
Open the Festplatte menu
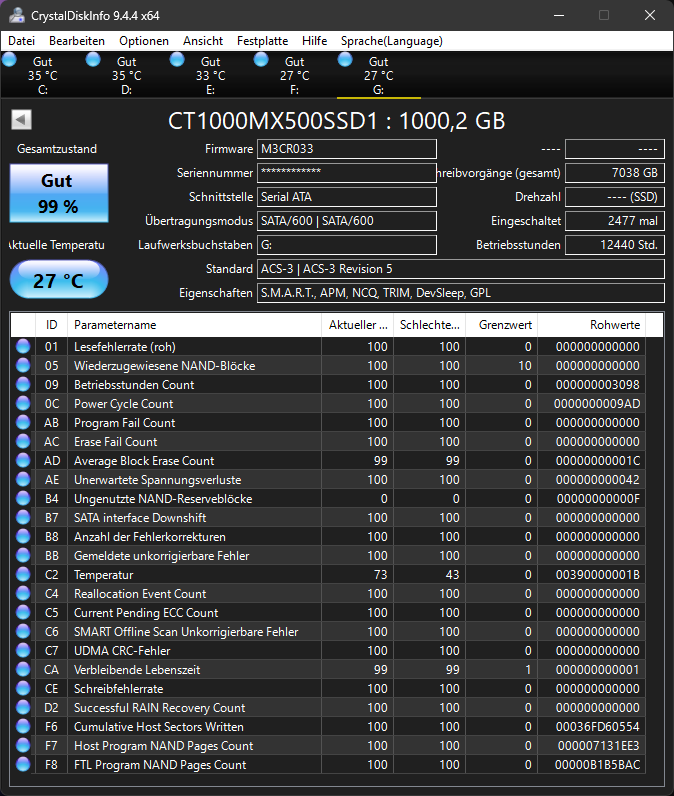click(x=262, y=41)
